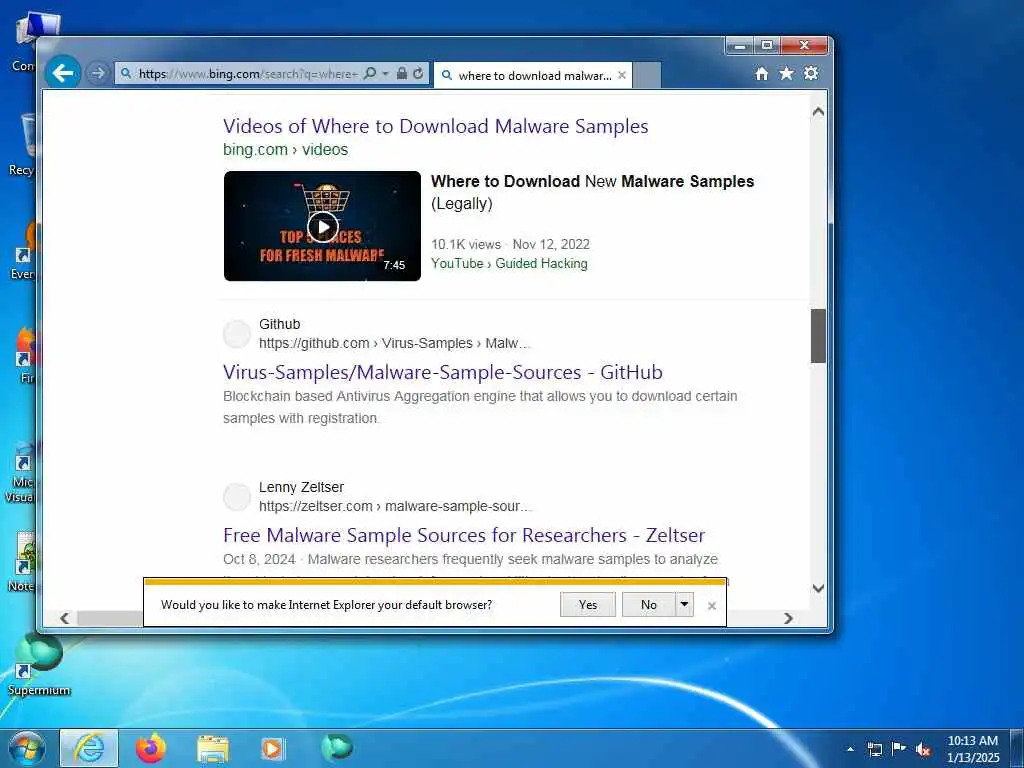The width and height of the screenshot is (1024, 768).
Task: Click Yes to make IE default browser
Action: (588, 605)
